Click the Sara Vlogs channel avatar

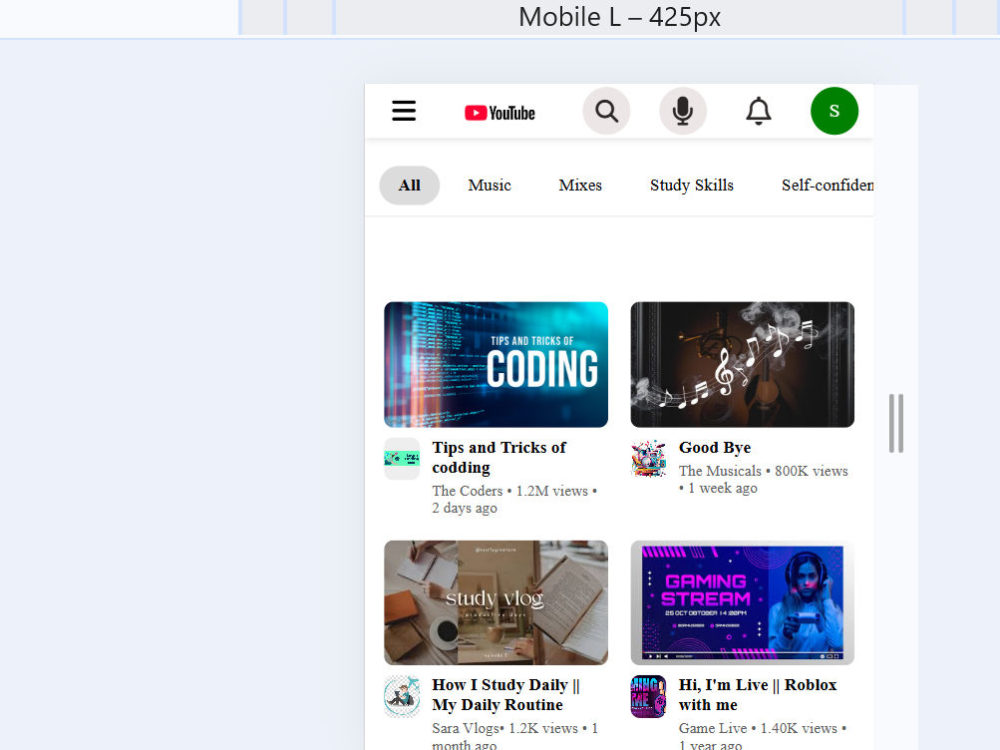tap(402, 696)
